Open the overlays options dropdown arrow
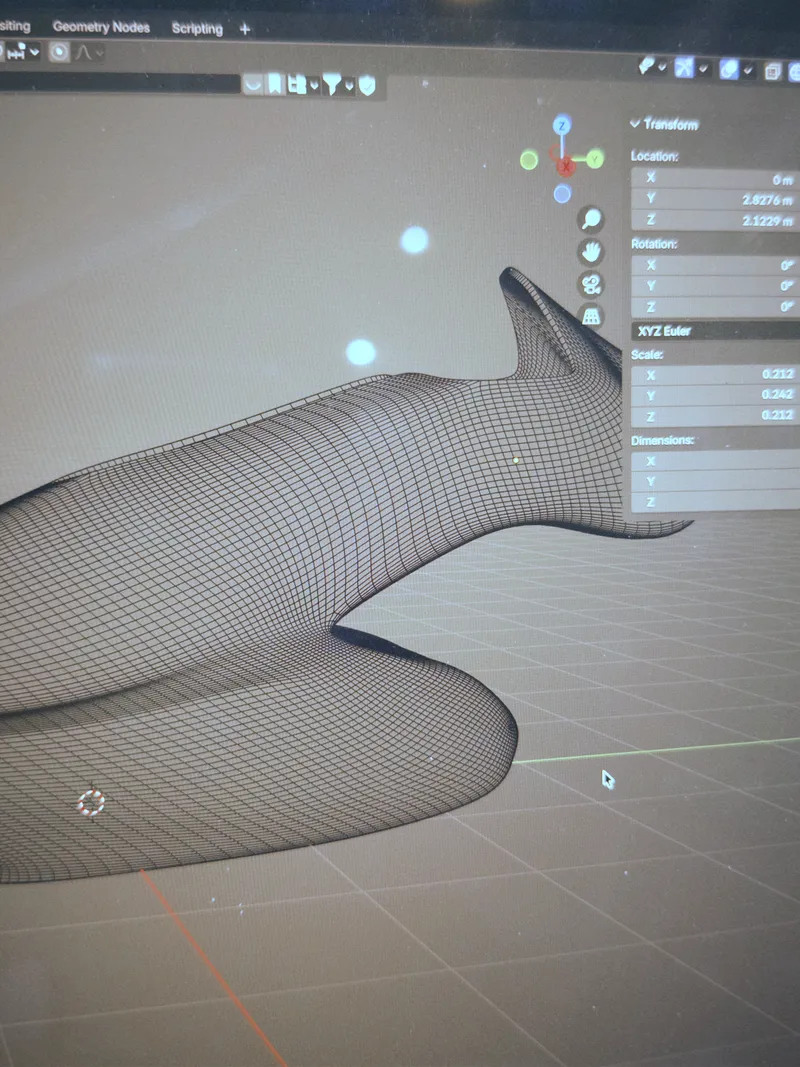This screenshot has height=1067, width=800. pos(748,70)
